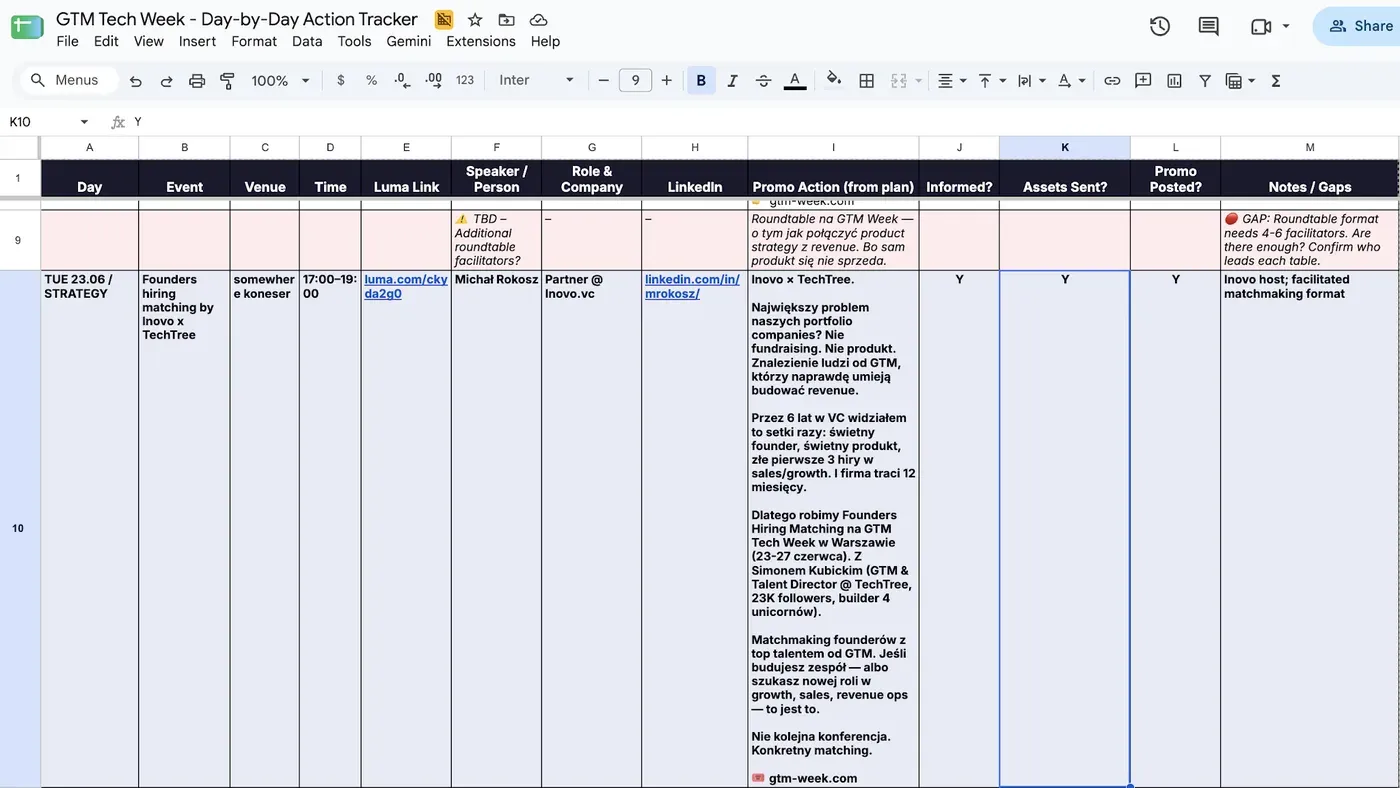Click the Menus search box
The image size is (1400, 788).
pos(68,80)
